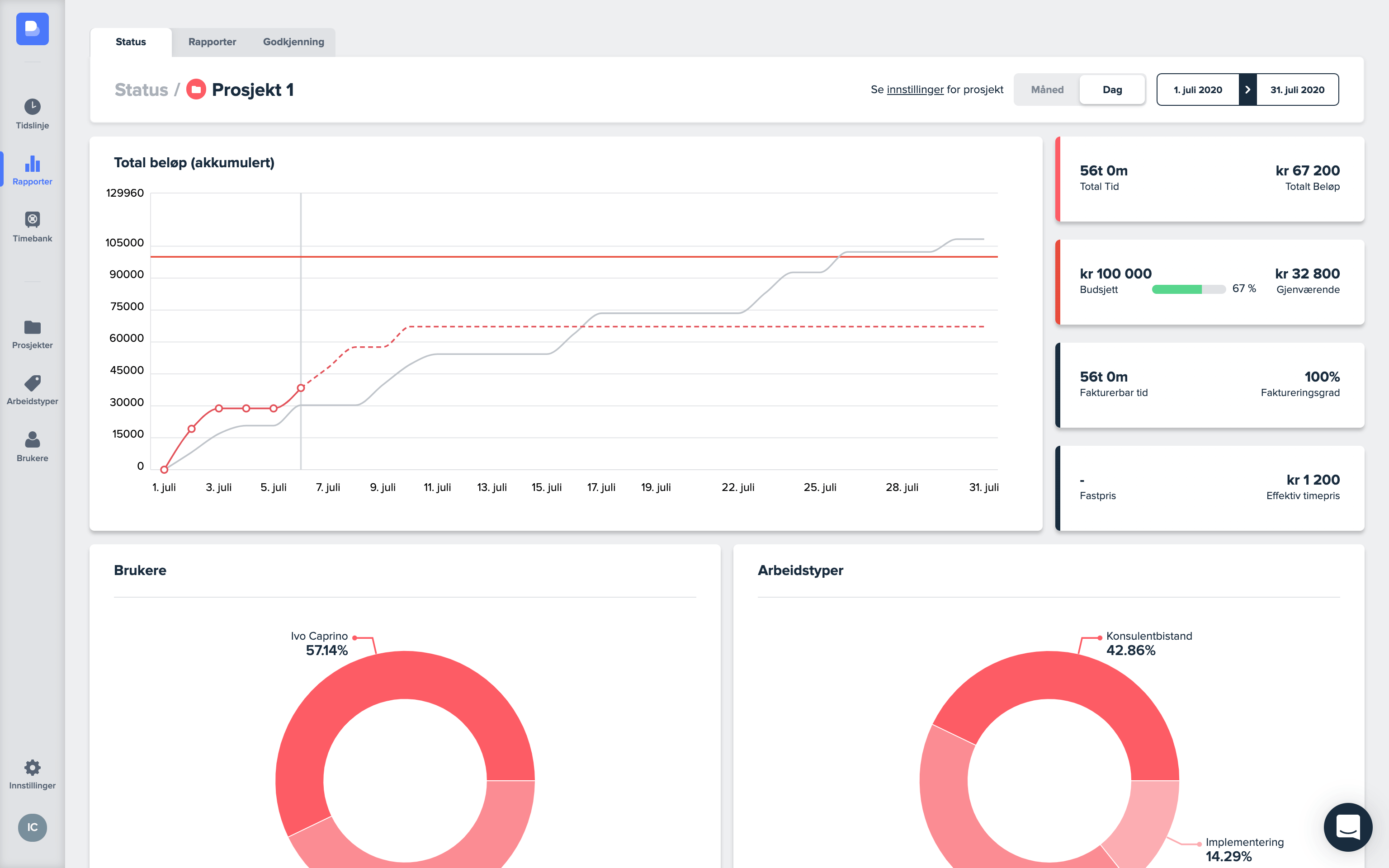Click the red Prosjekt 1 folder icon
Screen dimensions: 1389x868
(x=196, y=89)
